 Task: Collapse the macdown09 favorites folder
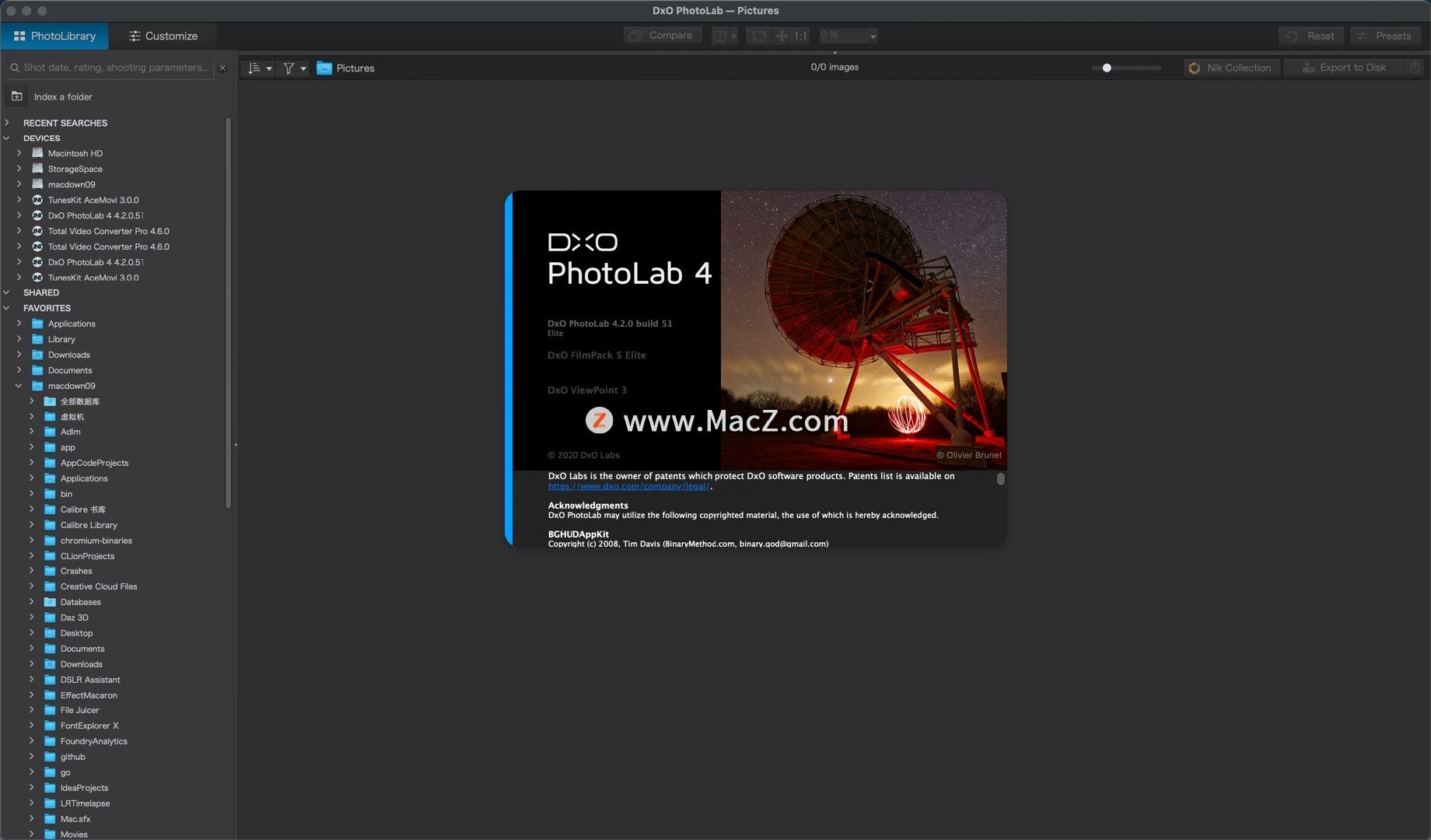pos(19,386)
